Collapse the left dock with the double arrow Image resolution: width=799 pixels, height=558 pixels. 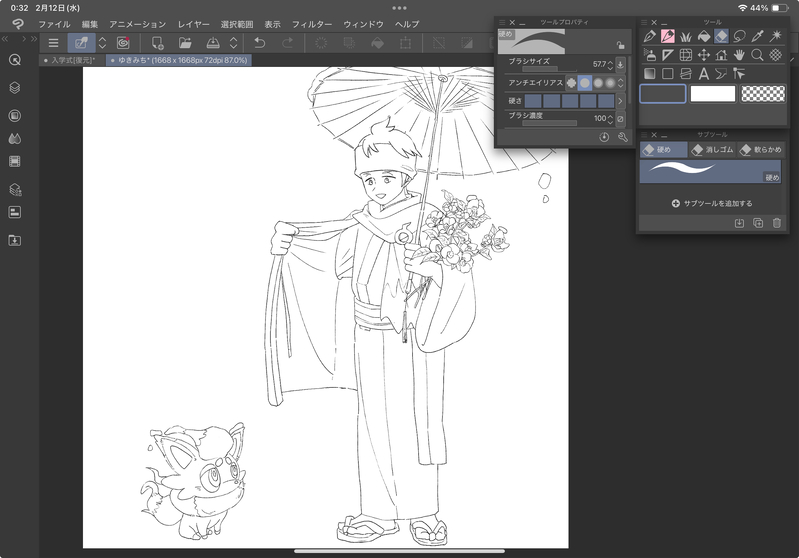pos(5,39)
